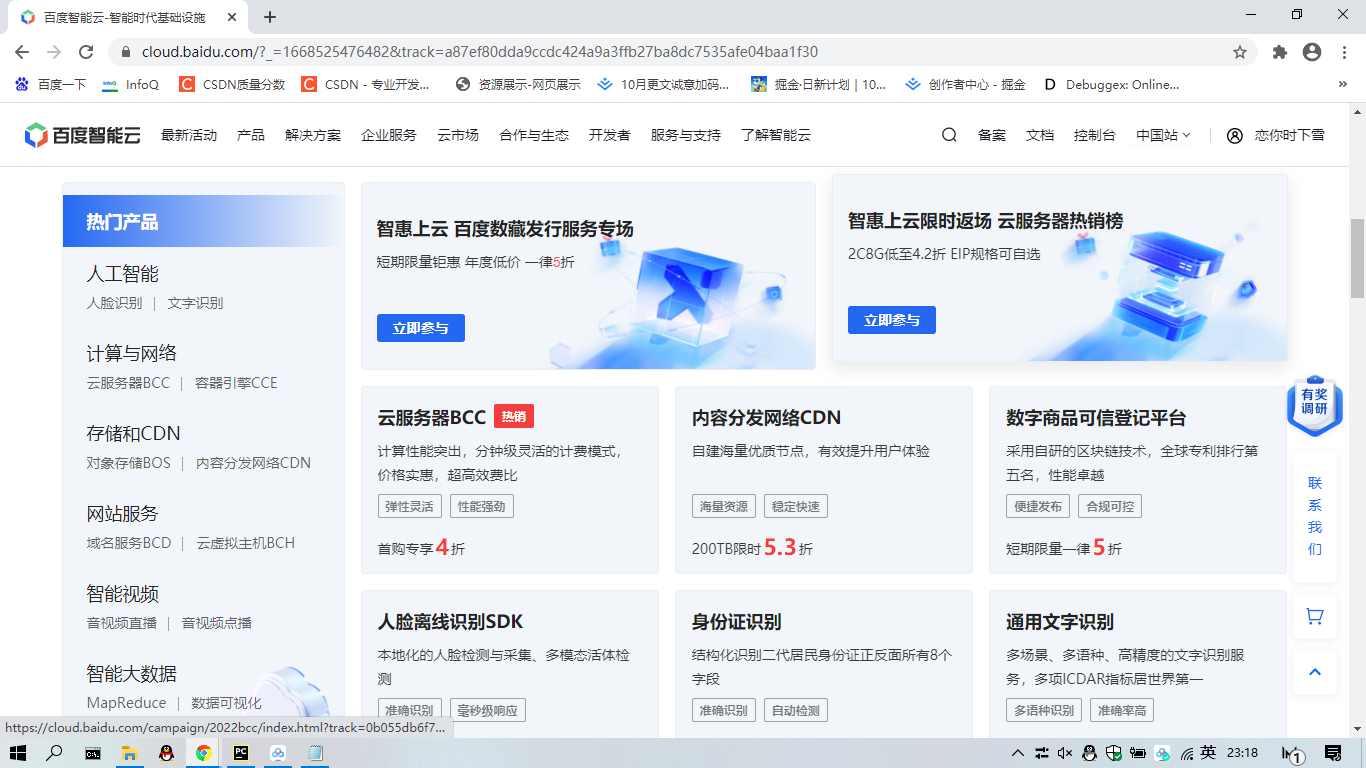
Task: Click the volume muted tray icon
Action: pyautogui.click(x=1065, y=753)
